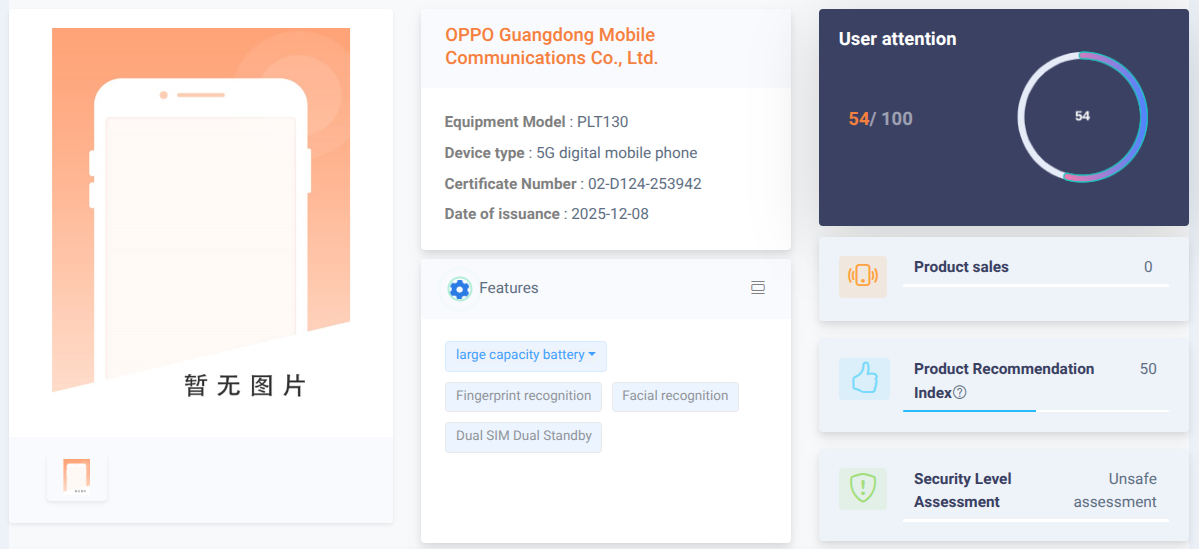Image resolution: width=1199 pixels, height=549 pixels.
Task: Click the collapse icon in Features header
Action: 758,288
